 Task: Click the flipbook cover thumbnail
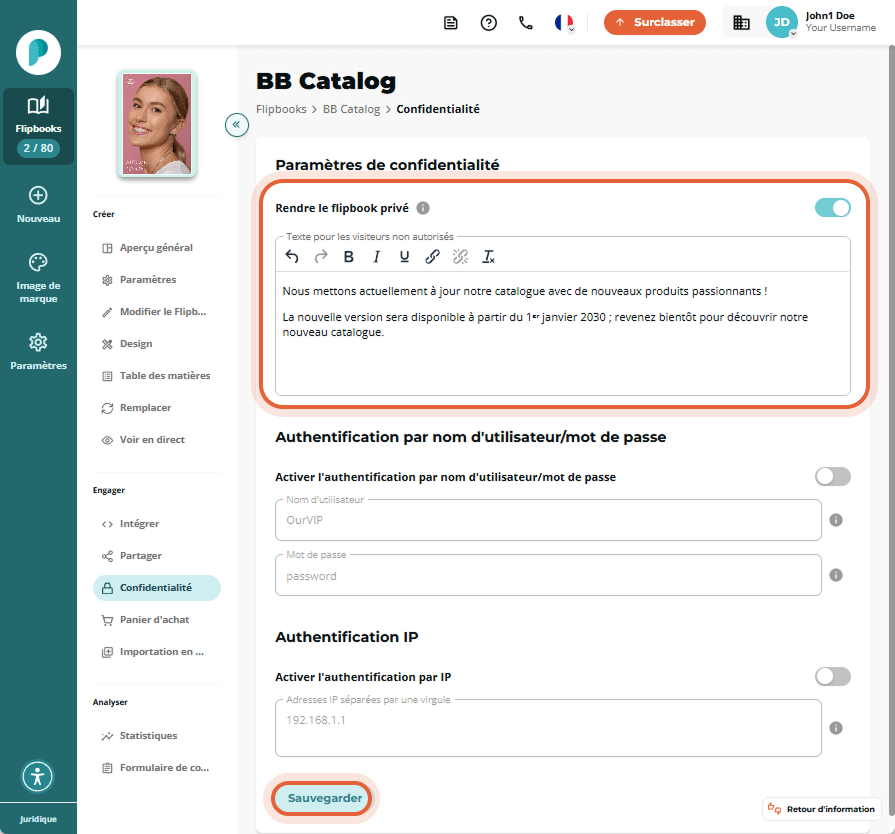pos(157,123)
